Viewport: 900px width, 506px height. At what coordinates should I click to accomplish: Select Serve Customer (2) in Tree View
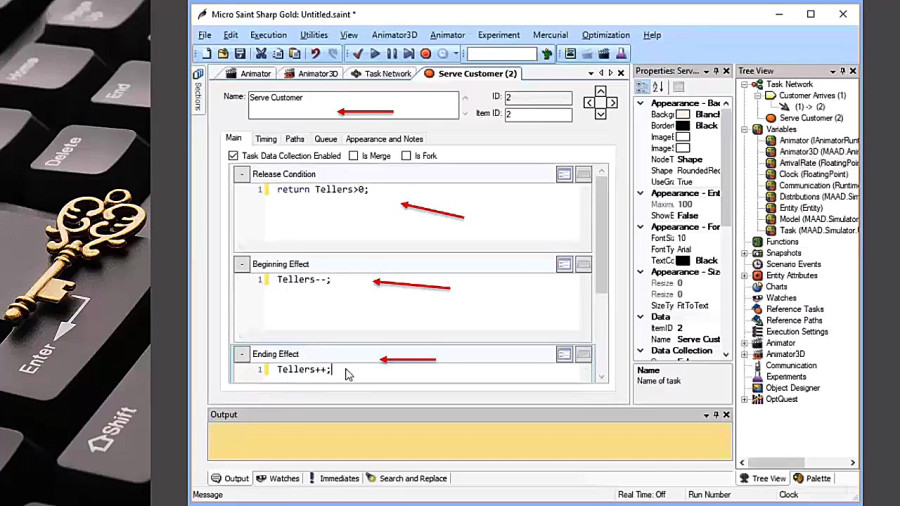(810, 118)
